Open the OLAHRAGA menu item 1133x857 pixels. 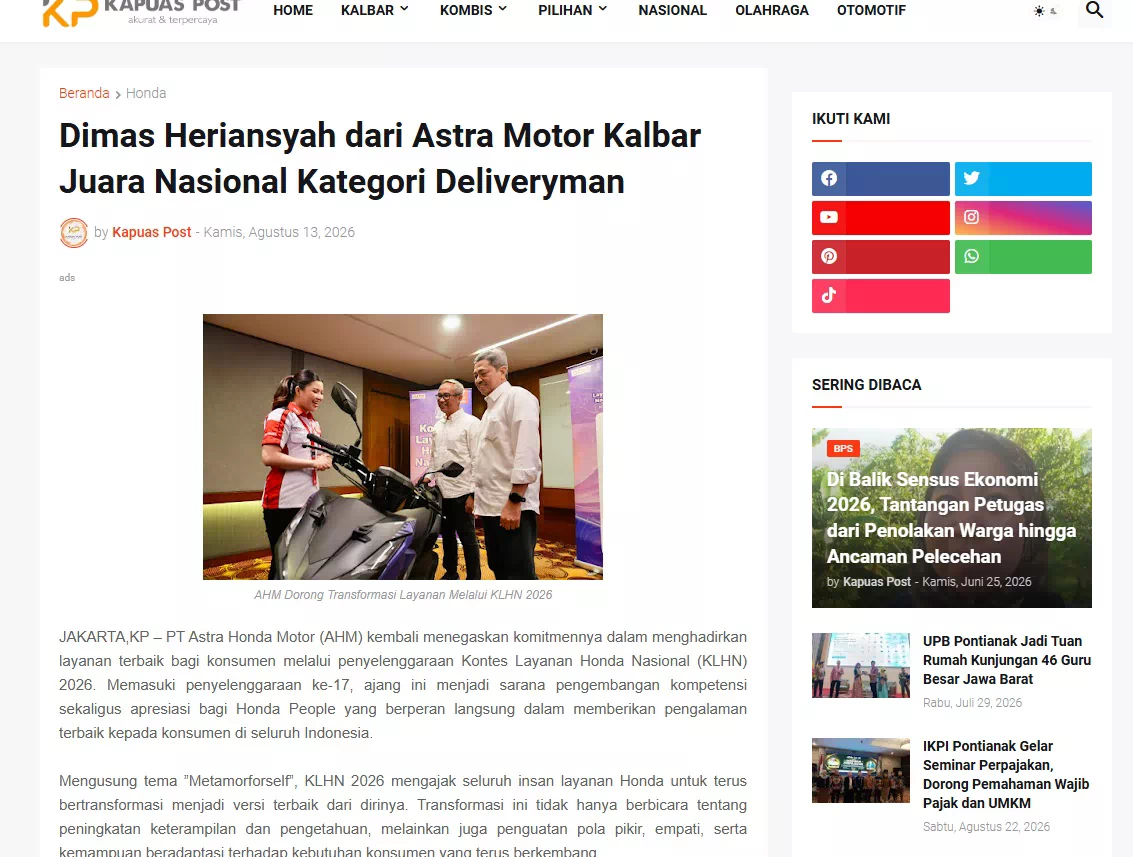click(772, 10)
